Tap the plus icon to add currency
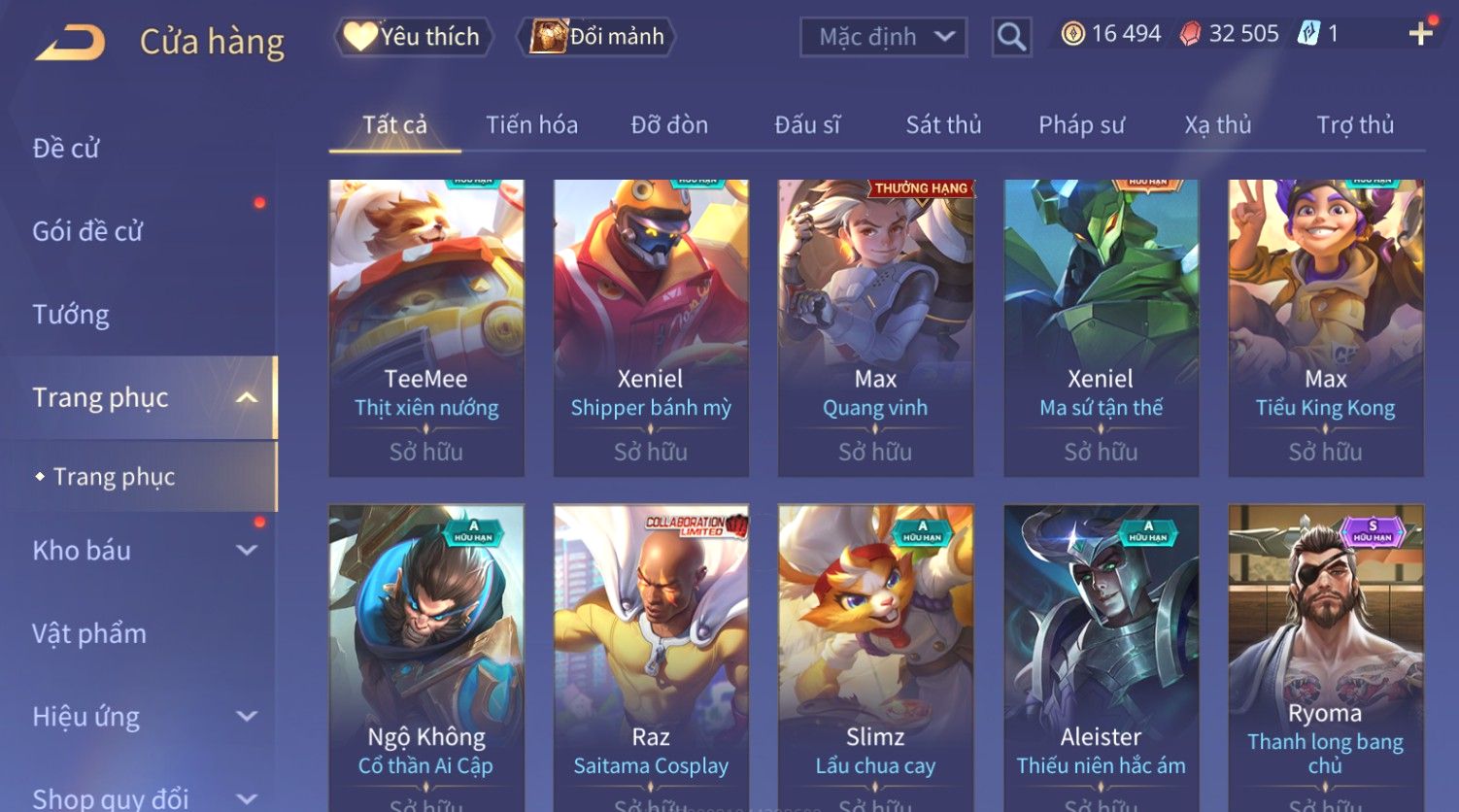This screenshot has height=812, width=1459. point(1421,34)
